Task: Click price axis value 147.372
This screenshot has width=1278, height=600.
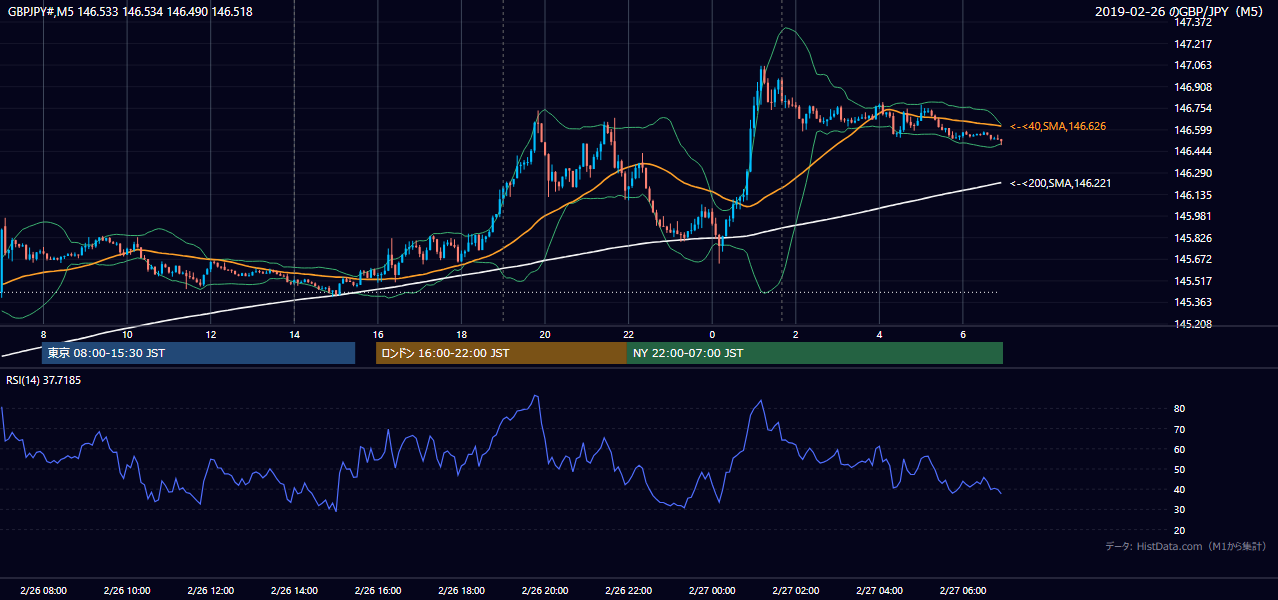Action: click(1192, 22)
